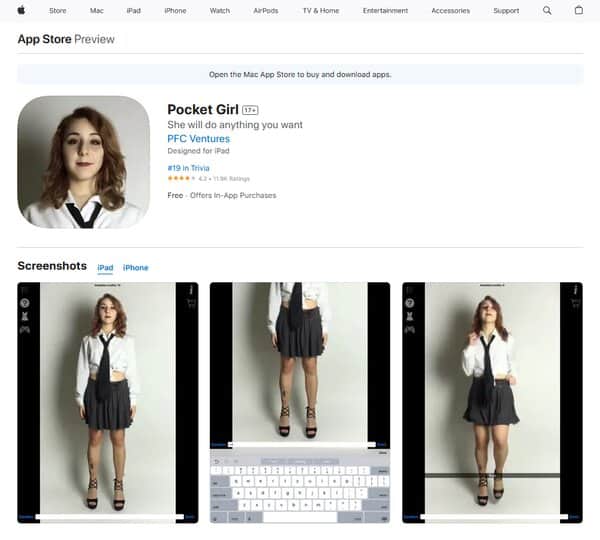Click the Pocket Girl app icon
The width and height of the screenshot is (600, 540).
tap(83, 162)
